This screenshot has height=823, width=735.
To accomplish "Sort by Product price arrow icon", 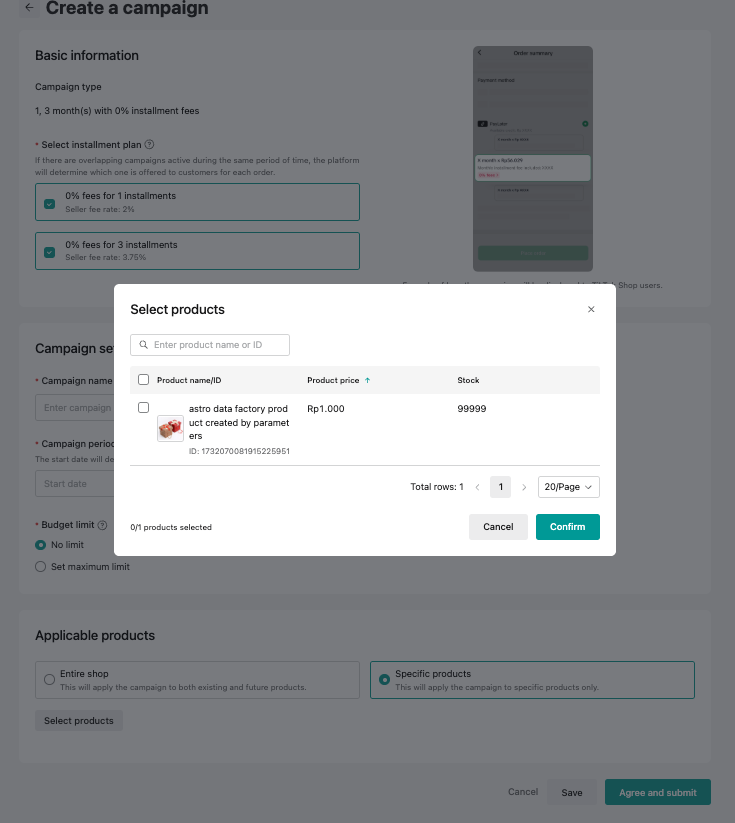I will click(367, 380).
